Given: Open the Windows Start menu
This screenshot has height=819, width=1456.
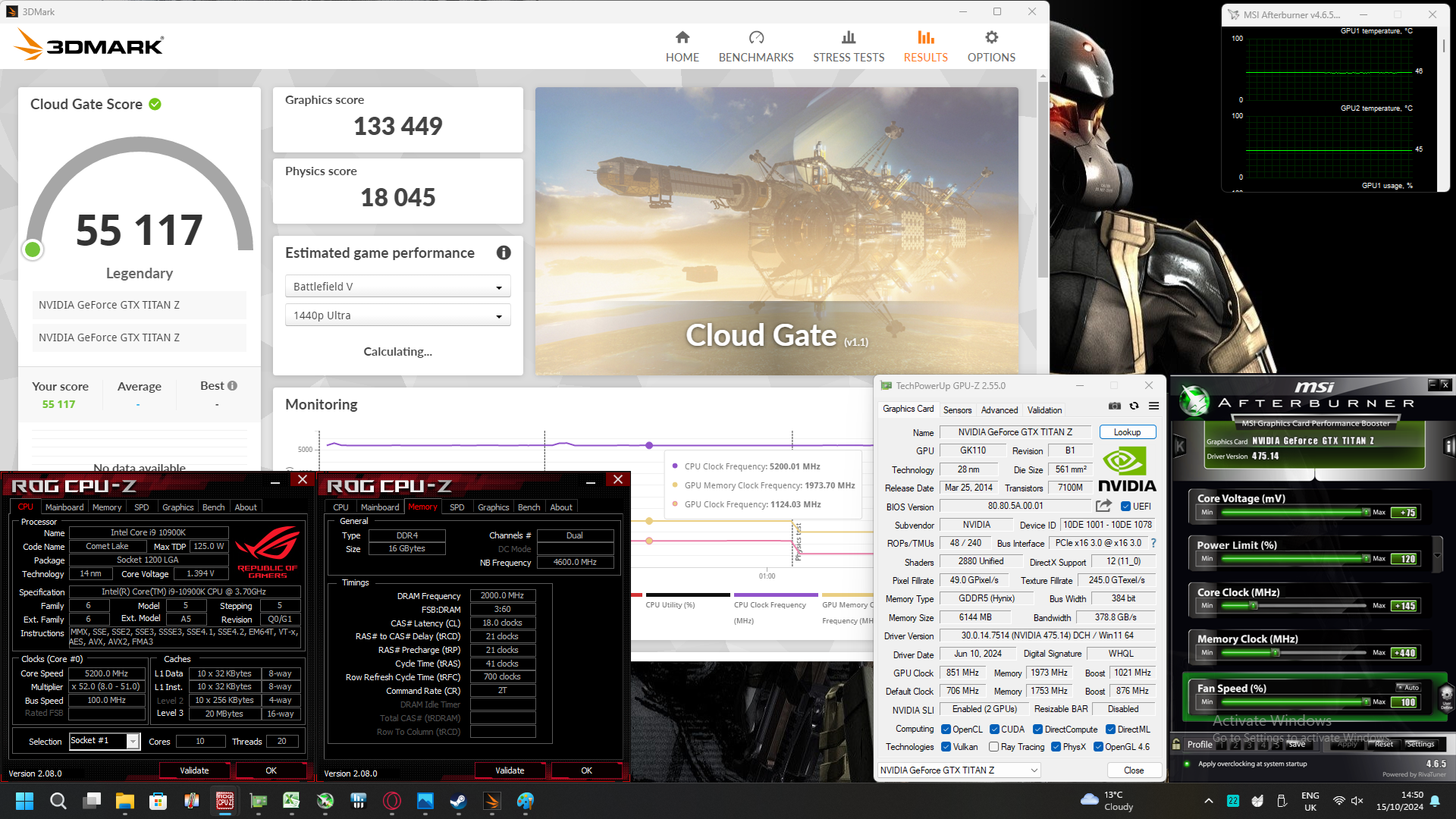Looking at the screenshot, I should [x=24, y=801].
